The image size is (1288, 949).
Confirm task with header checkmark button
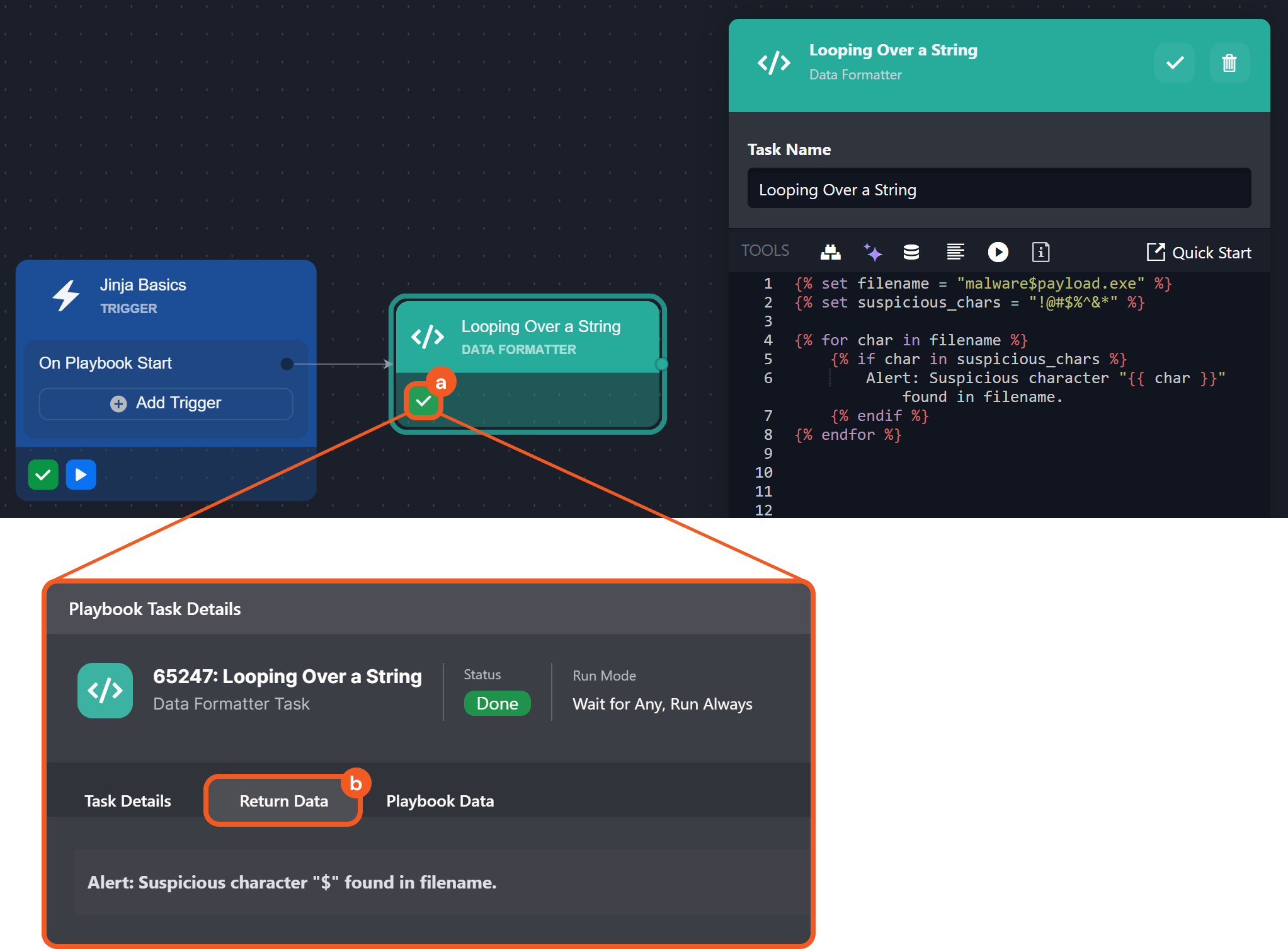pyautogui.click(x=1175, y=63)
